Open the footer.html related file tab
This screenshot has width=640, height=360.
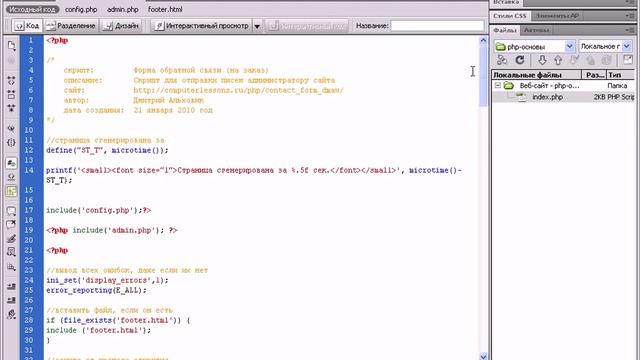(x=165, y=9)
